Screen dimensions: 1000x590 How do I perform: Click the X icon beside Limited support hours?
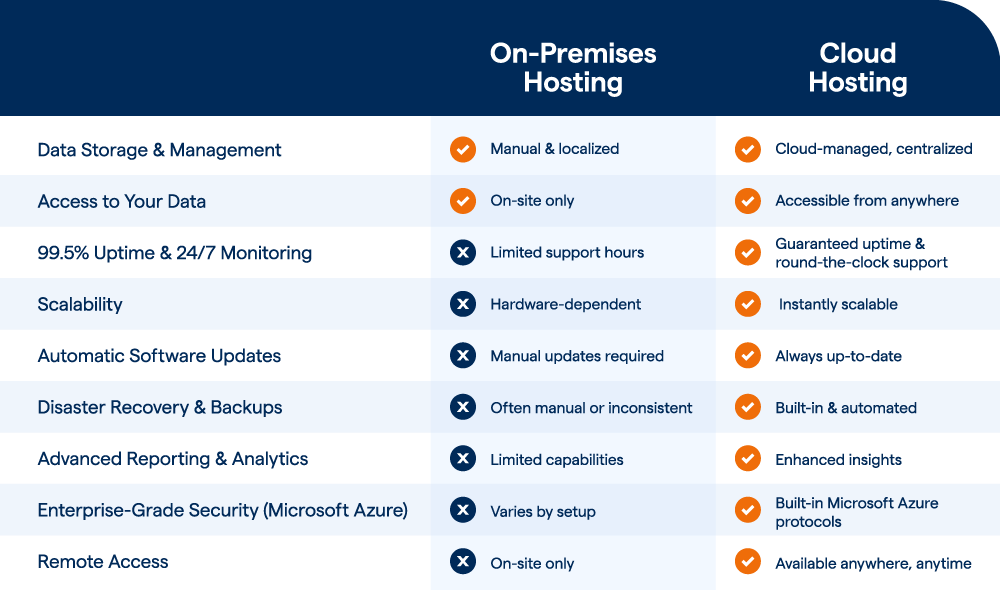coord(462,253)
